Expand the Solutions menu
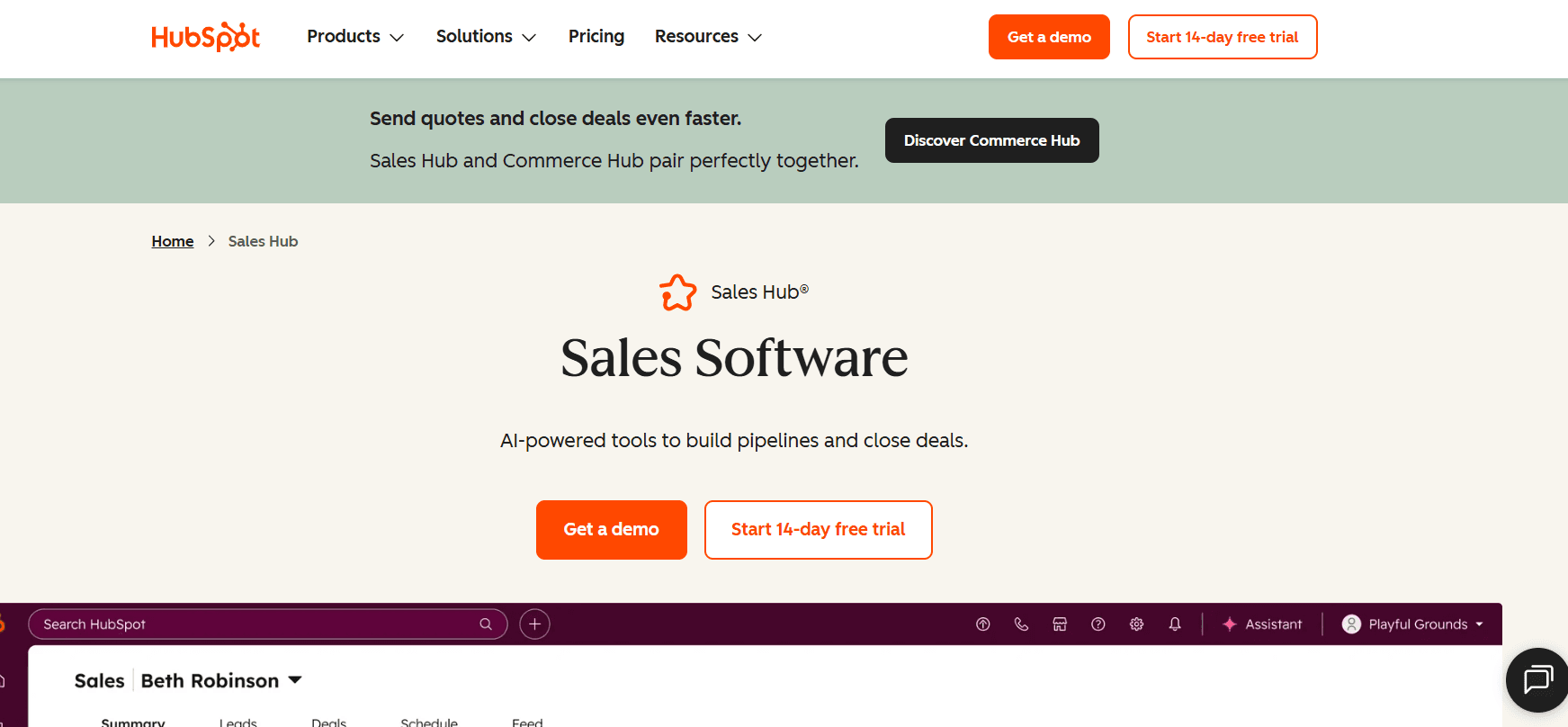The height and width of the screenshot is (727, 1568). coord(486,37)
